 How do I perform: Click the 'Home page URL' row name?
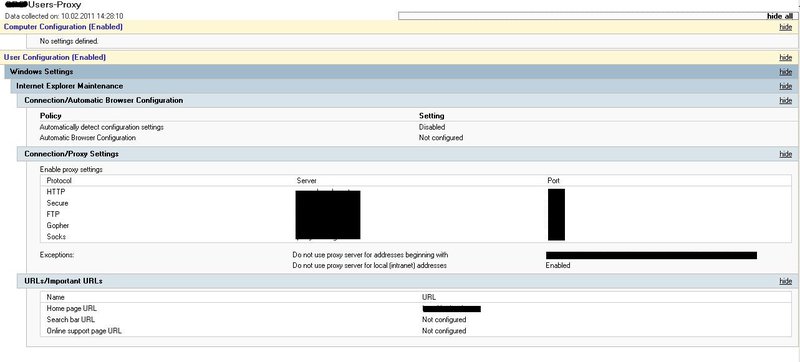pyautogui.click(x=71, y=308)
